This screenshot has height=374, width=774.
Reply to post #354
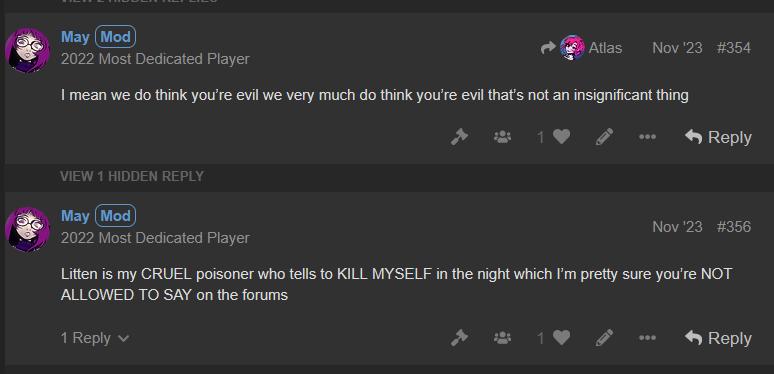point(718,137)
